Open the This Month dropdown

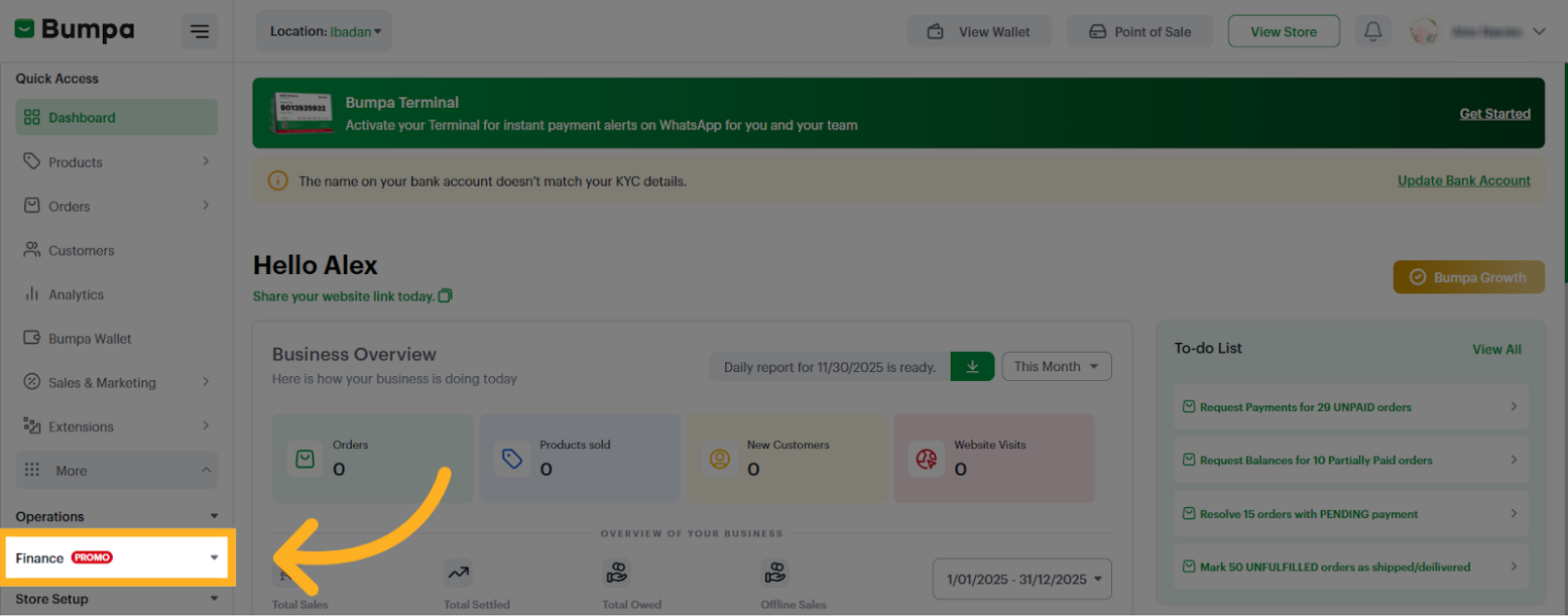coord(1057,366)
